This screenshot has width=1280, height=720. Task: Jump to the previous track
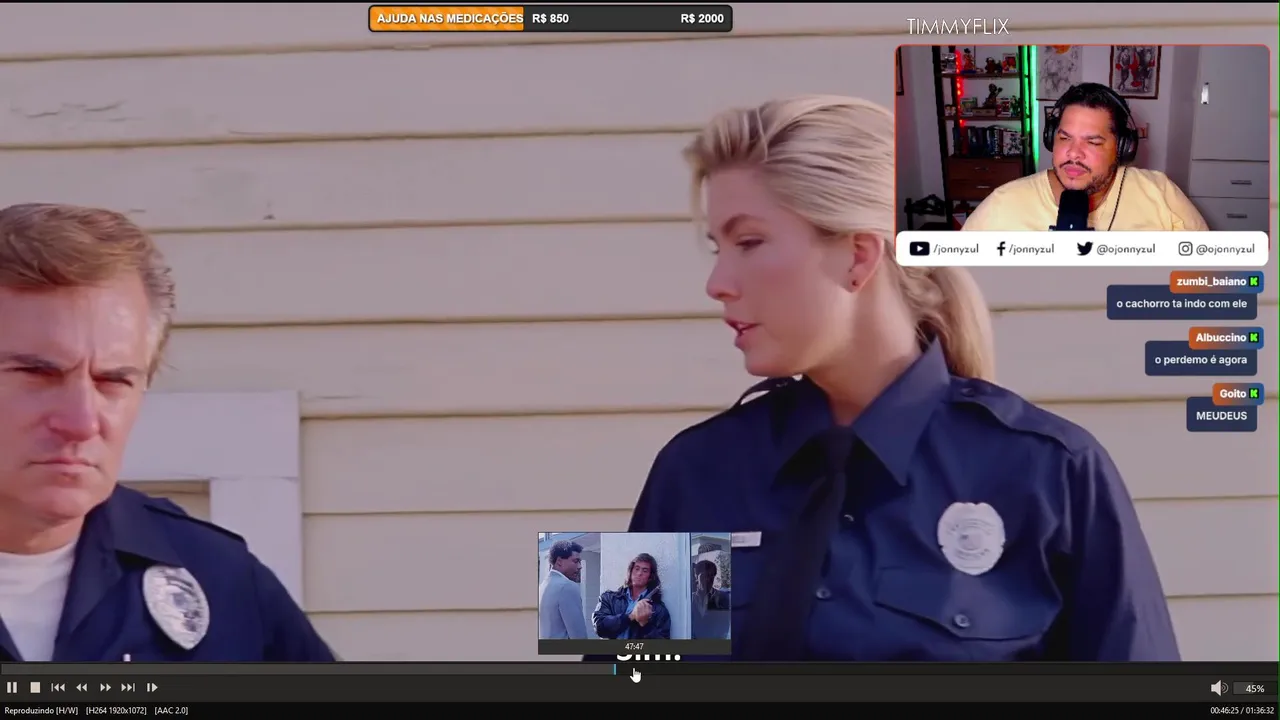[58, 687]
